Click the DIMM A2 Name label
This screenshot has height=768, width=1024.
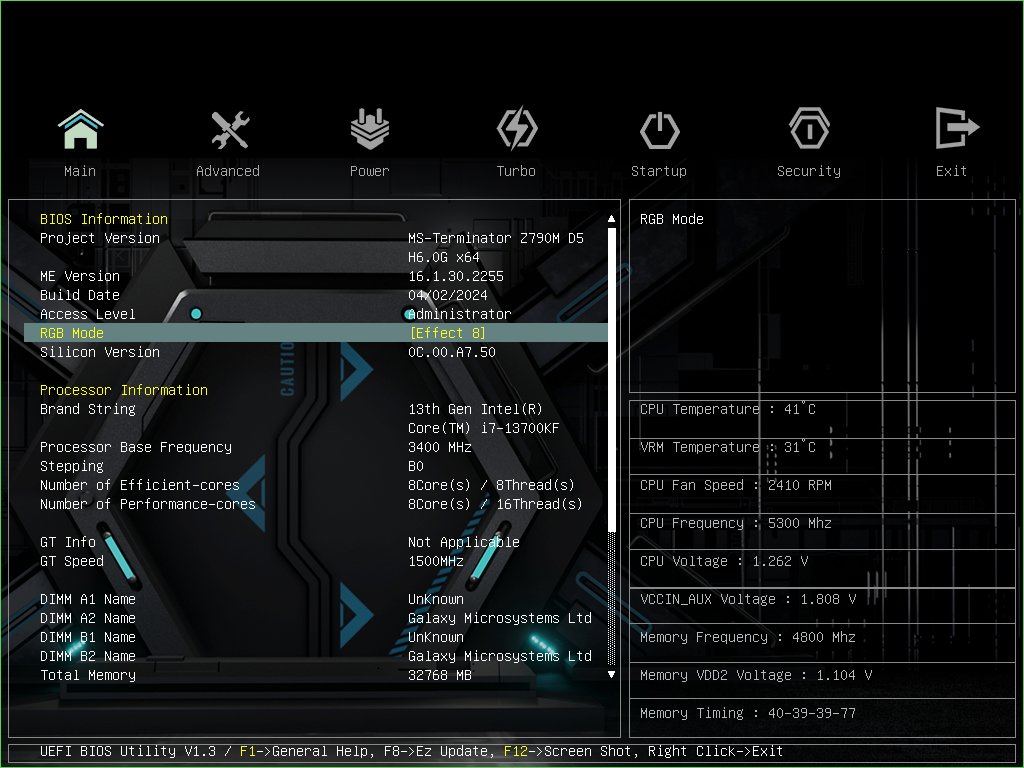88,618
